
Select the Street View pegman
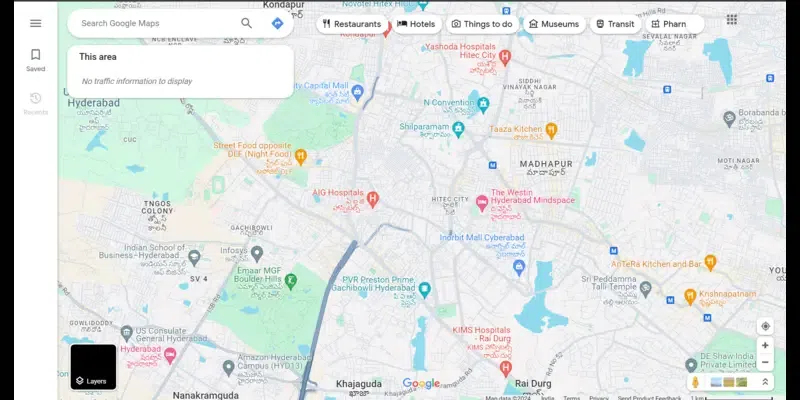695,382
